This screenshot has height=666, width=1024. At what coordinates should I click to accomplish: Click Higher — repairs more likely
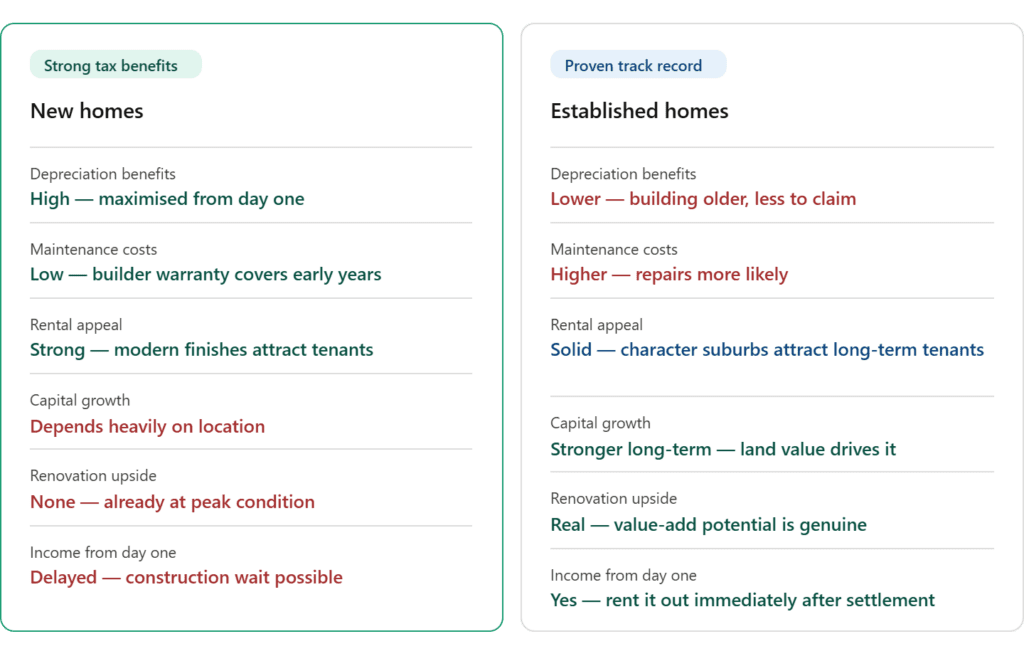click(x=669, y=274)
